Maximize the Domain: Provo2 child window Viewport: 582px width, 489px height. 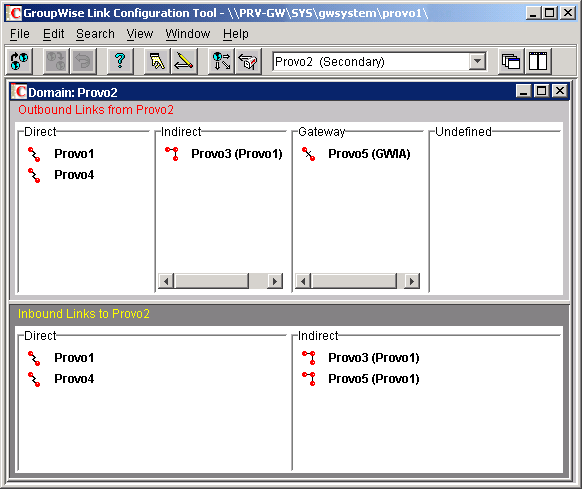(542, 91)
